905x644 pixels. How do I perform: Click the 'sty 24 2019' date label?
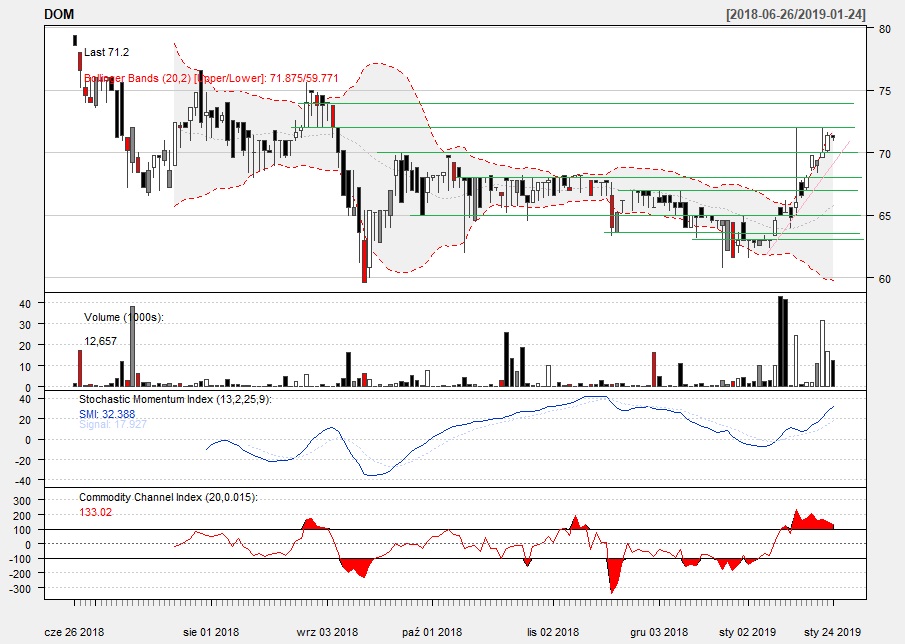coord(832,632)
